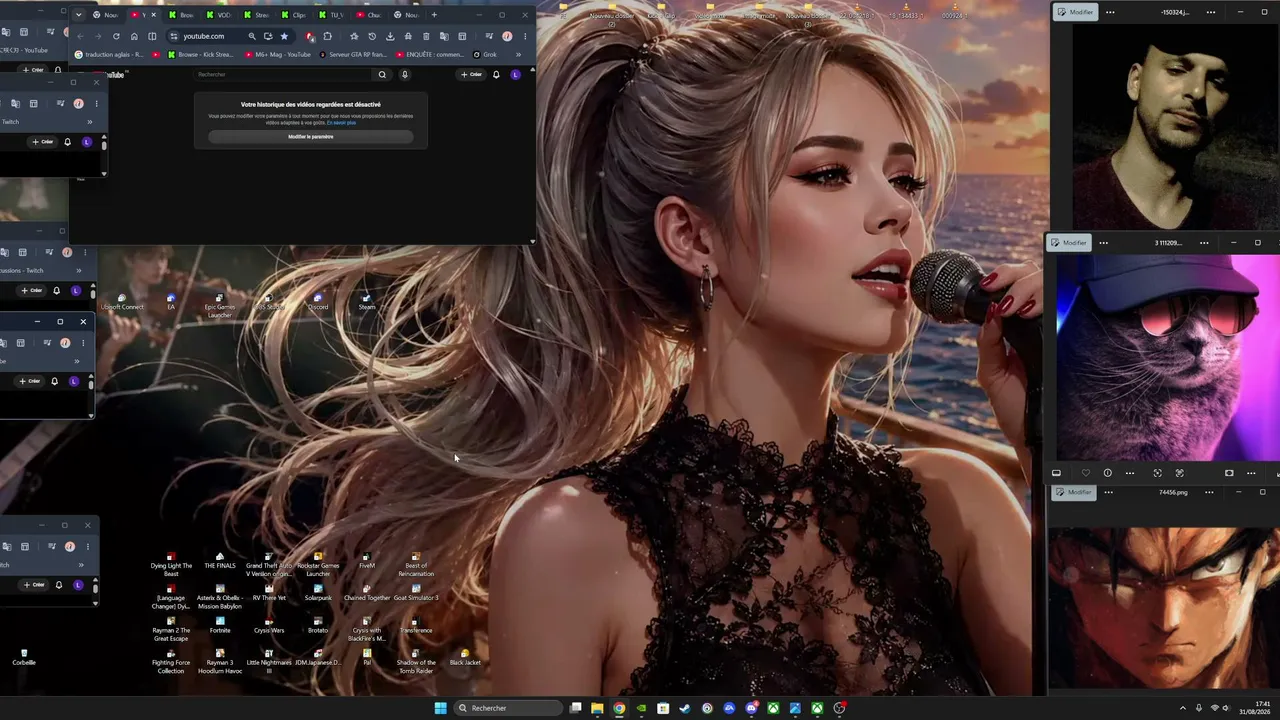Select the Brotato desktop icon

tap(318, 625)
